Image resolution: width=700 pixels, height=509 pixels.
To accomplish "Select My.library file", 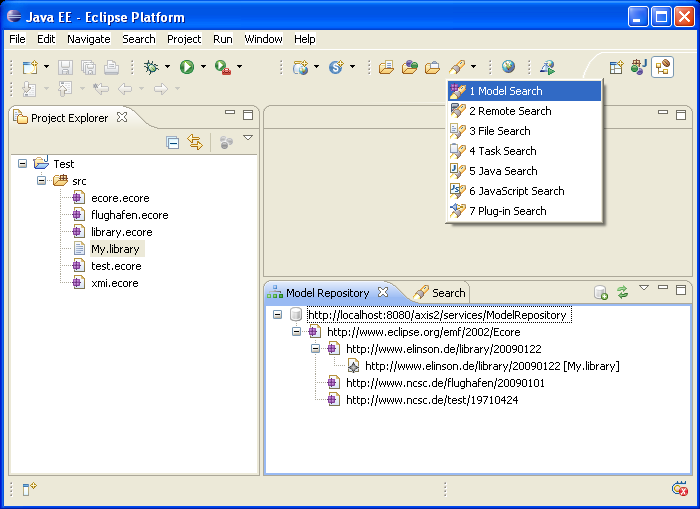I will pos(115,249).
